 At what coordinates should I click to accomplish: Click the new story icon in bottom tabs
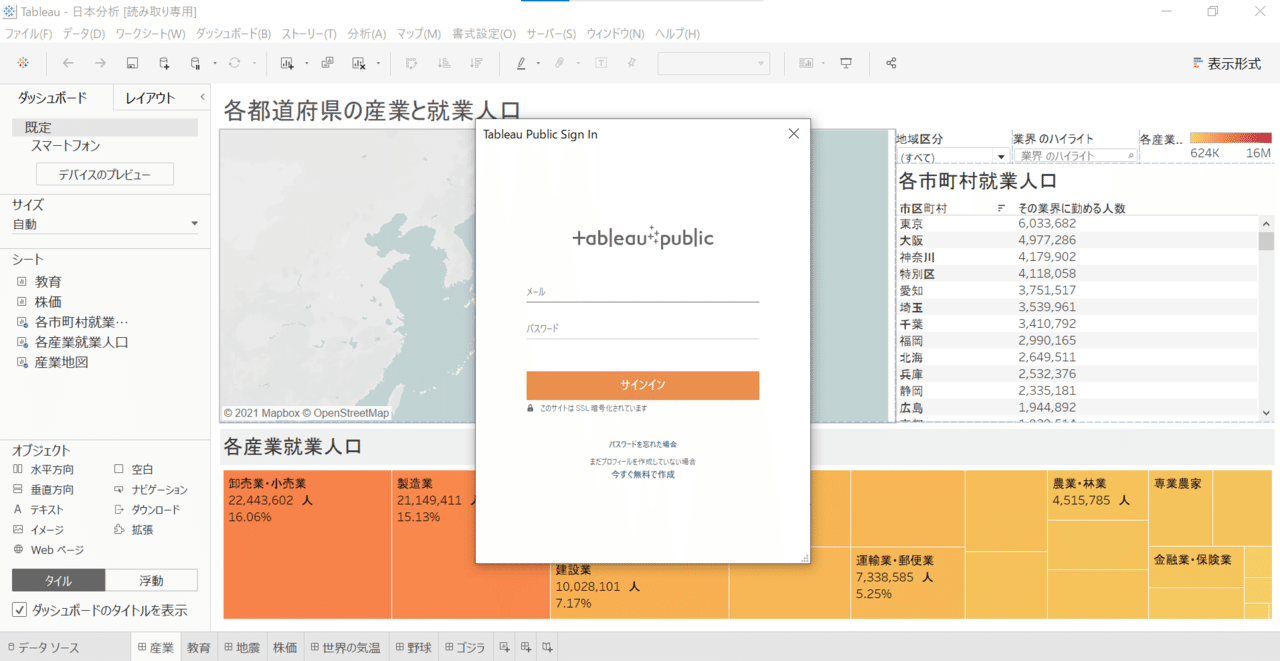(547, 647)
